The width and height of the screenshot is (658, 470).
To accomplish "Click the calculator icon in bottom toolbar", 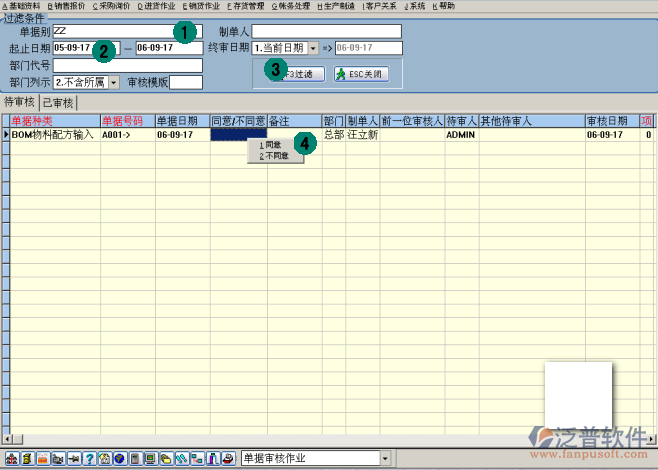I will pos(135,459).
